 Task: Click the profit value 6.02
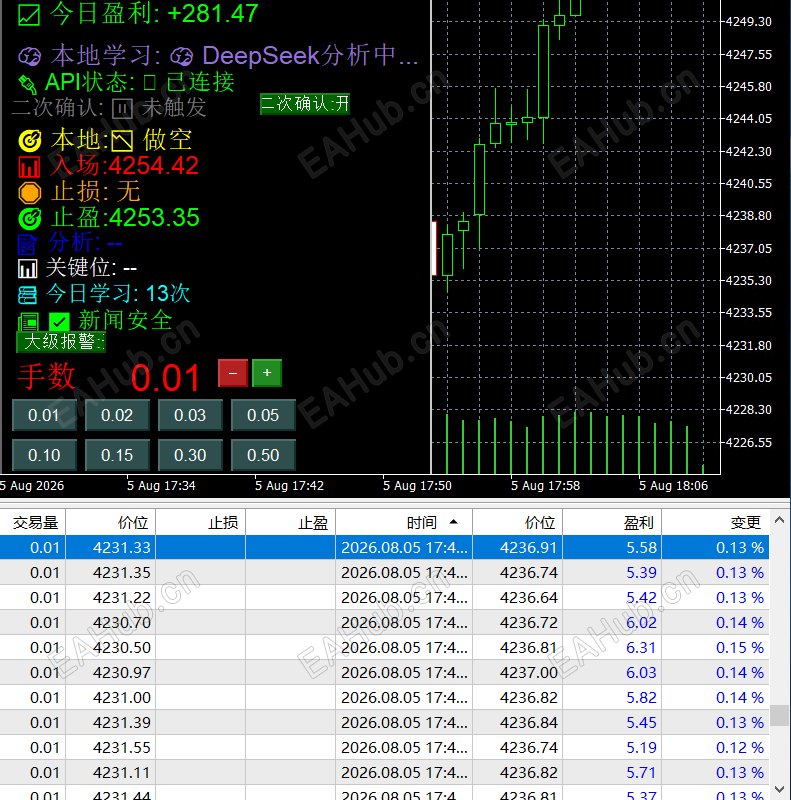(641, 623)
